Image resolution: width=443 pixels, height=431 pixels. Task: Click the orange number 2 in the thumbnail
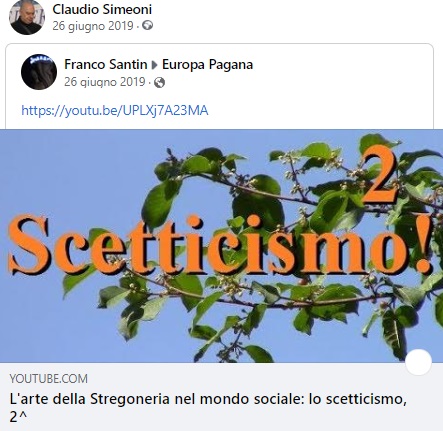pyautogui.click(x=379, y=175)
